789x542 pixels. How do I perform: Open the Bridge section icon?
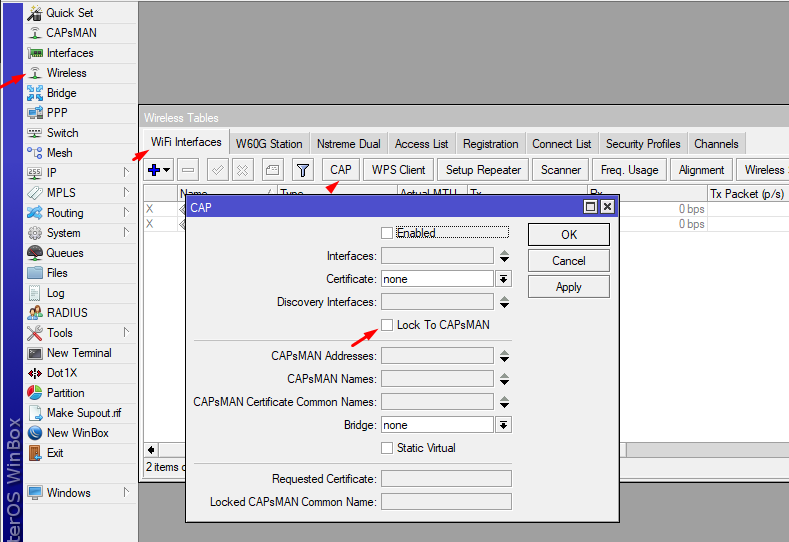tap(35, 93)
